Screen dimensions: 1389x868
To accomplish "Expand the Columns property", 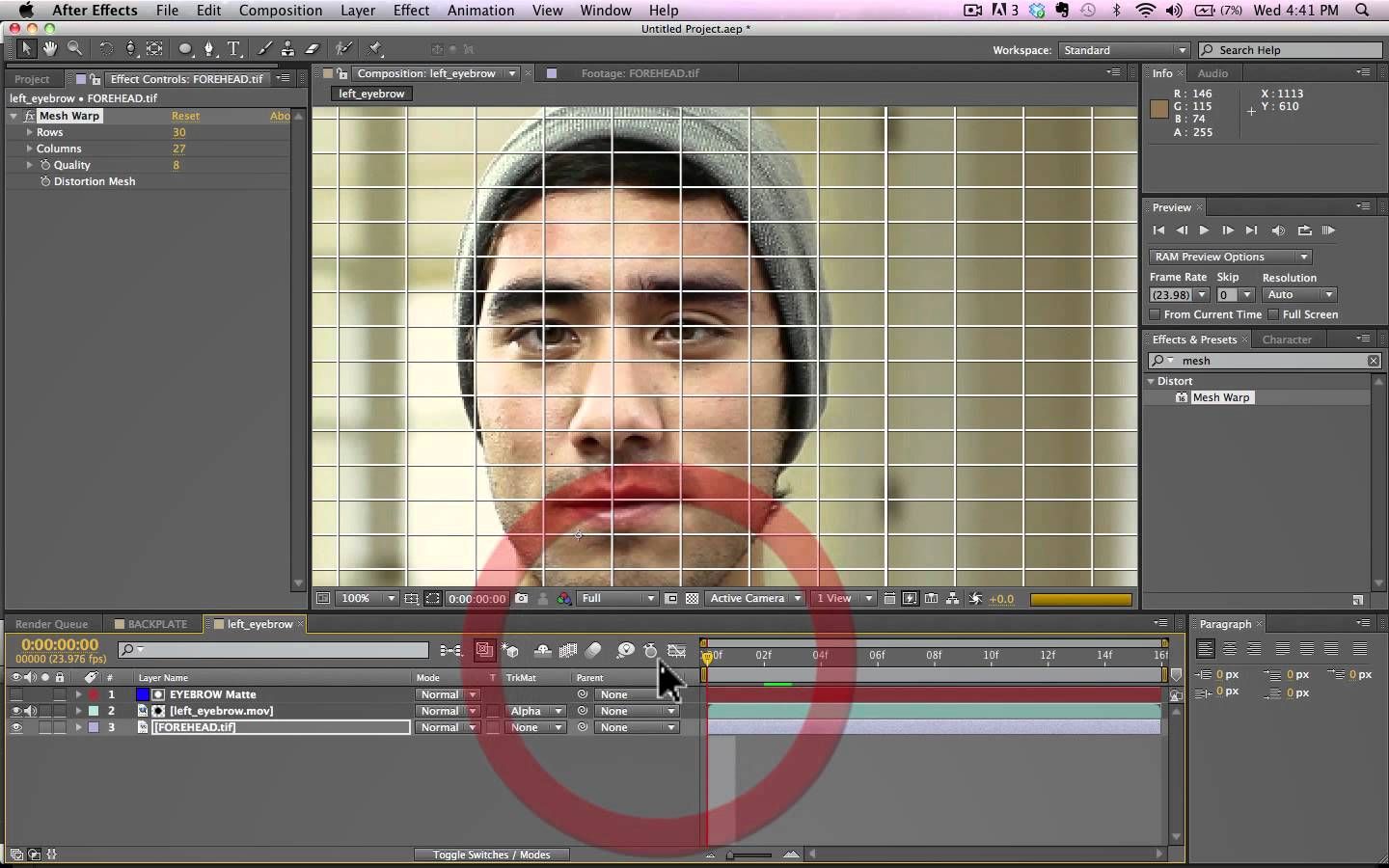I will [29, 149].
